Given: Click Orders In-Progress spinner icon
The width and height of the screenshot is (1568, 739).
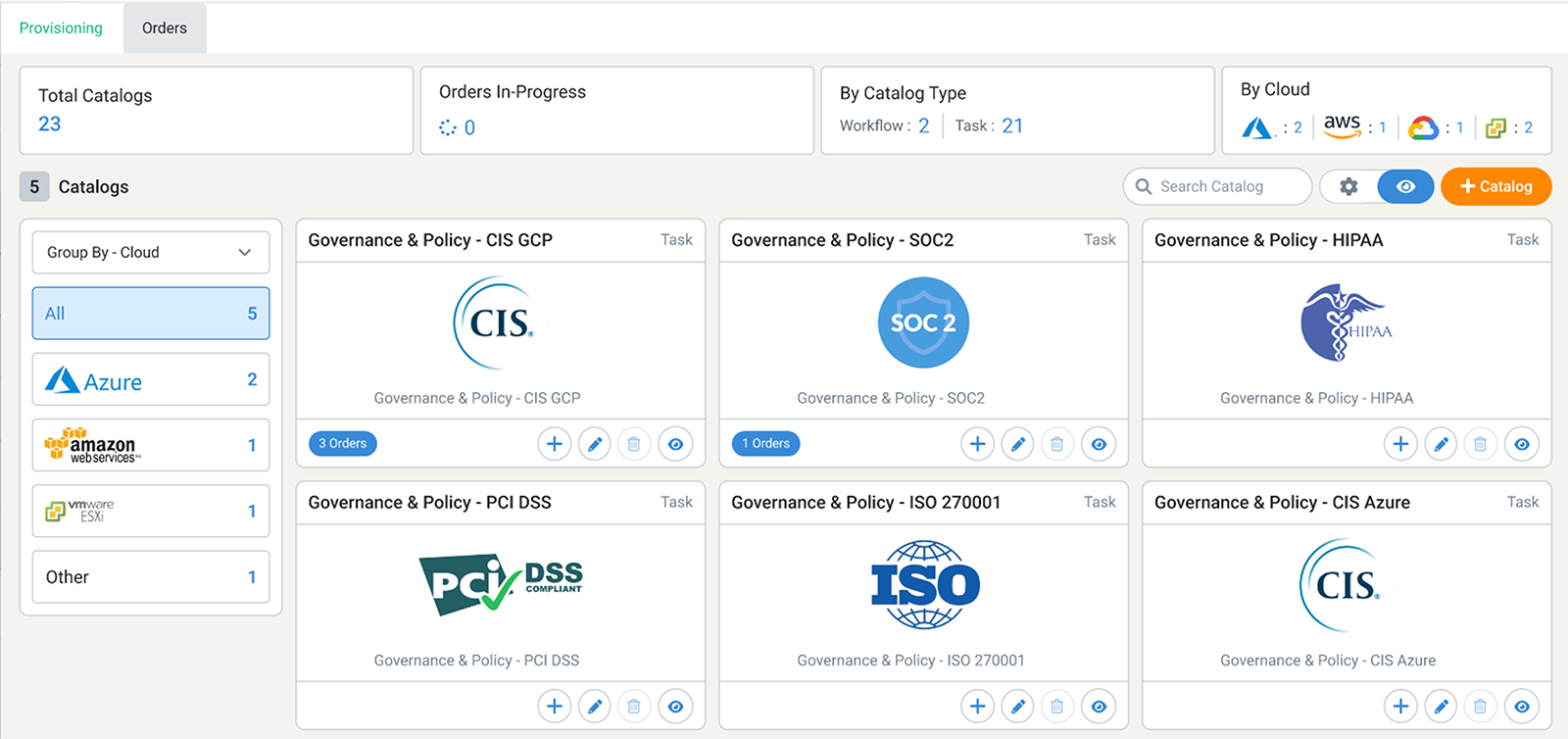Looking at the screenshot, I should coord(448,127).
